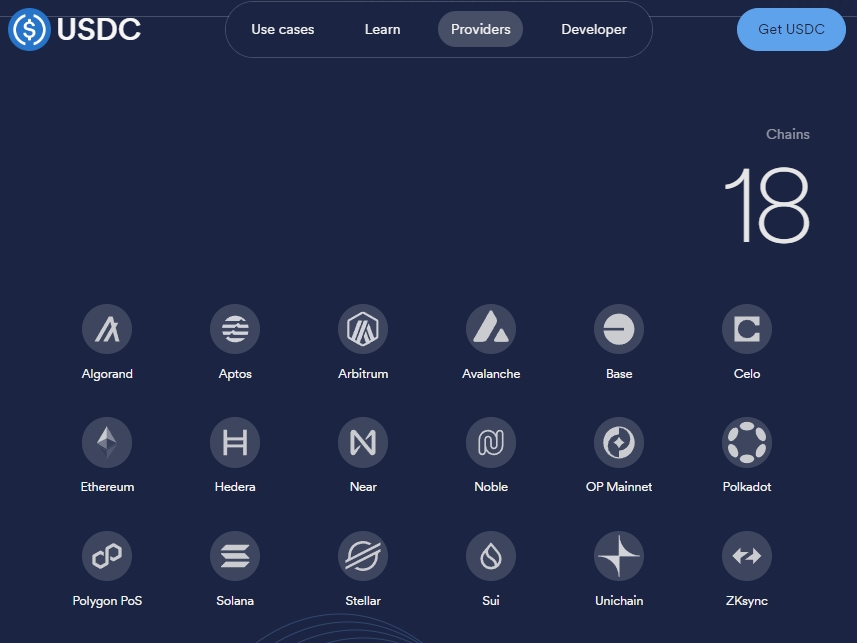Click the Hedera chain icon
The height and width of the screenshot is (643, 857).
(x=235, y=442)
